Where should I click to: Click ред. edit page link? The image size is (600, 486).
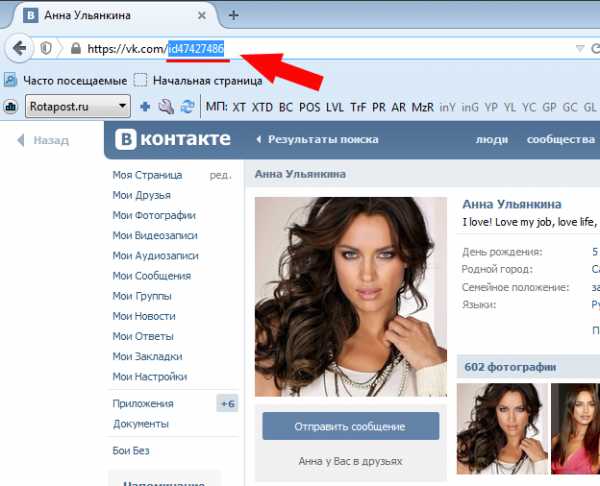(220, 175)
